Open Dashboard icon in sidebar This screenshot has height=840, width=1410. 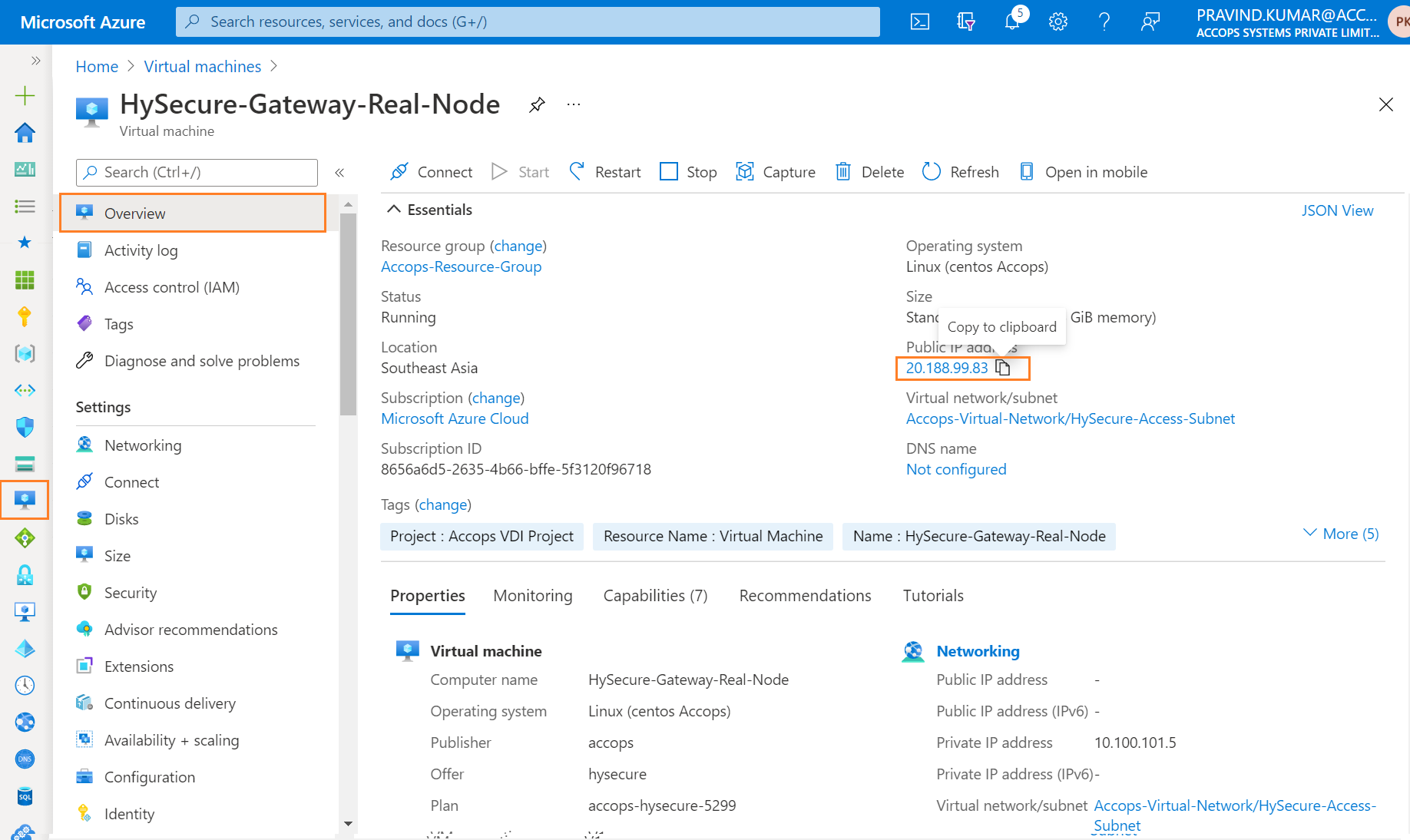click(25, 169)
